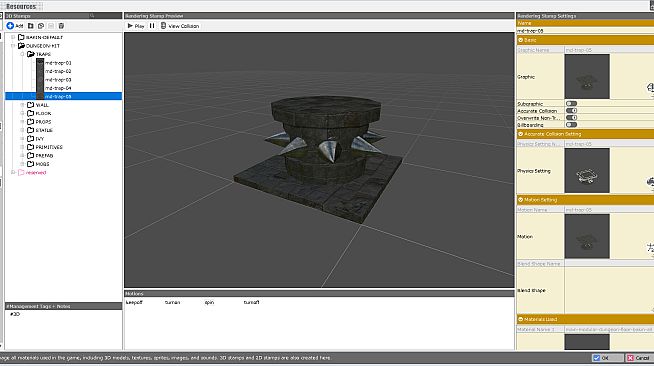Collapse the Basic section header
This screenshot has width=654, height=366.
pos(585,40)
